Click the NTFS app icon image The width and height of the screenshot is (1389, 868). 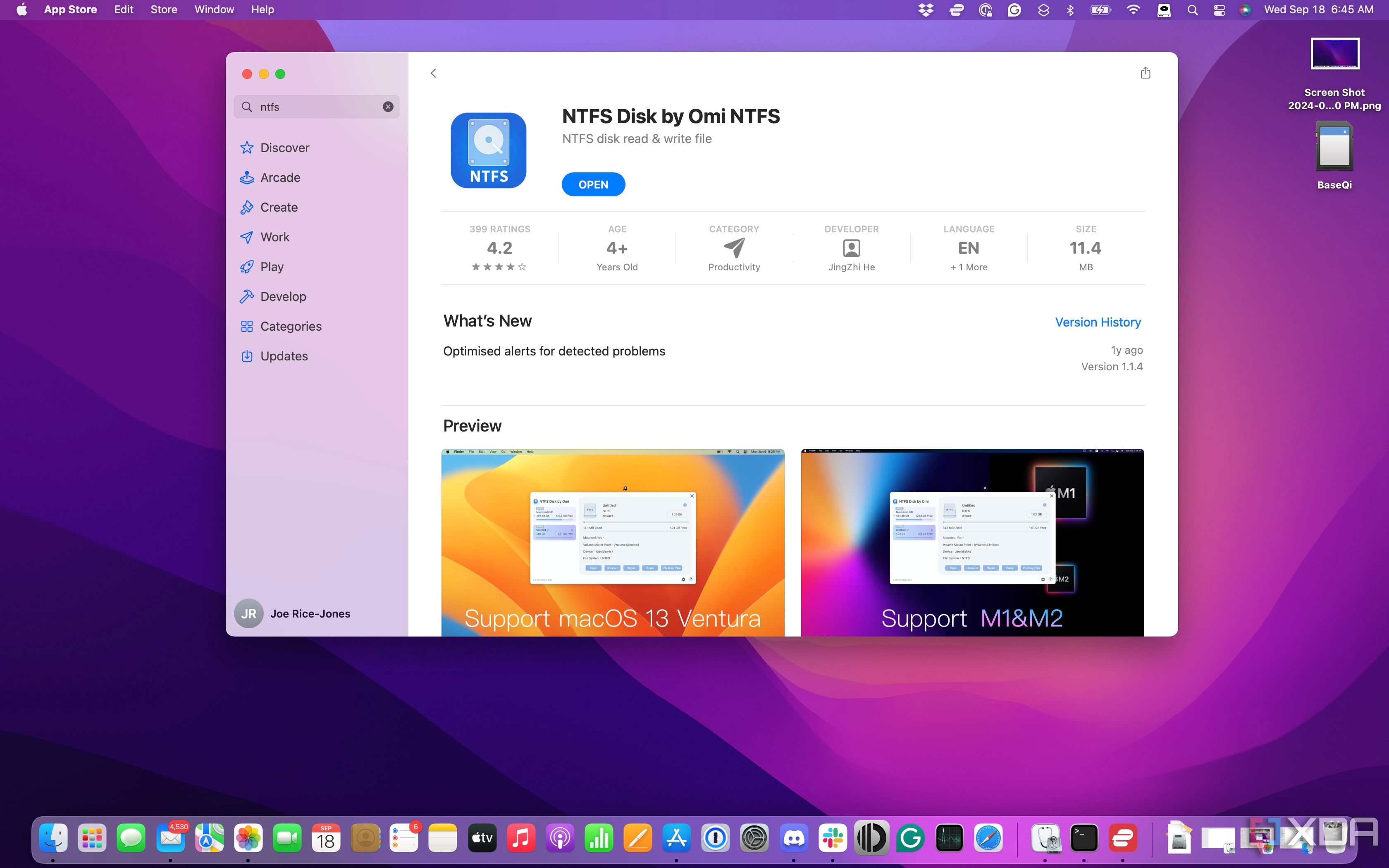[x=489, y=150]
